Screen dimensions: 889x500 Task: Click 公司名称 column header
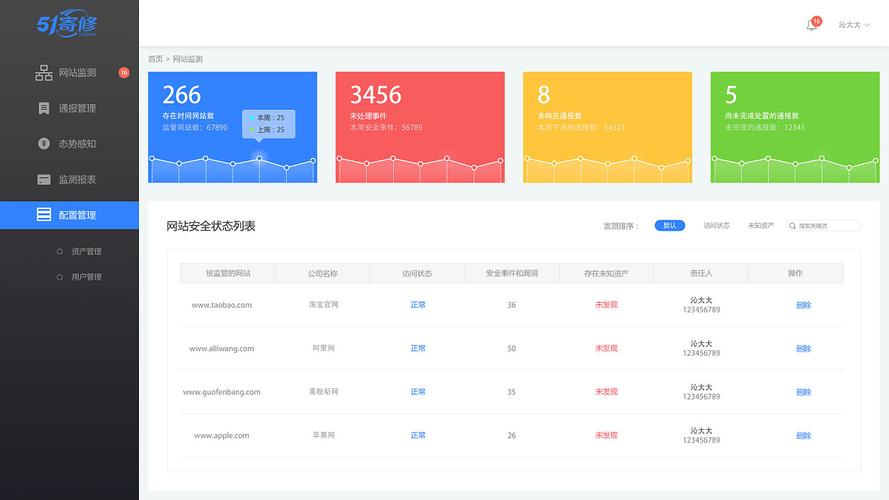tap(323, 273)
